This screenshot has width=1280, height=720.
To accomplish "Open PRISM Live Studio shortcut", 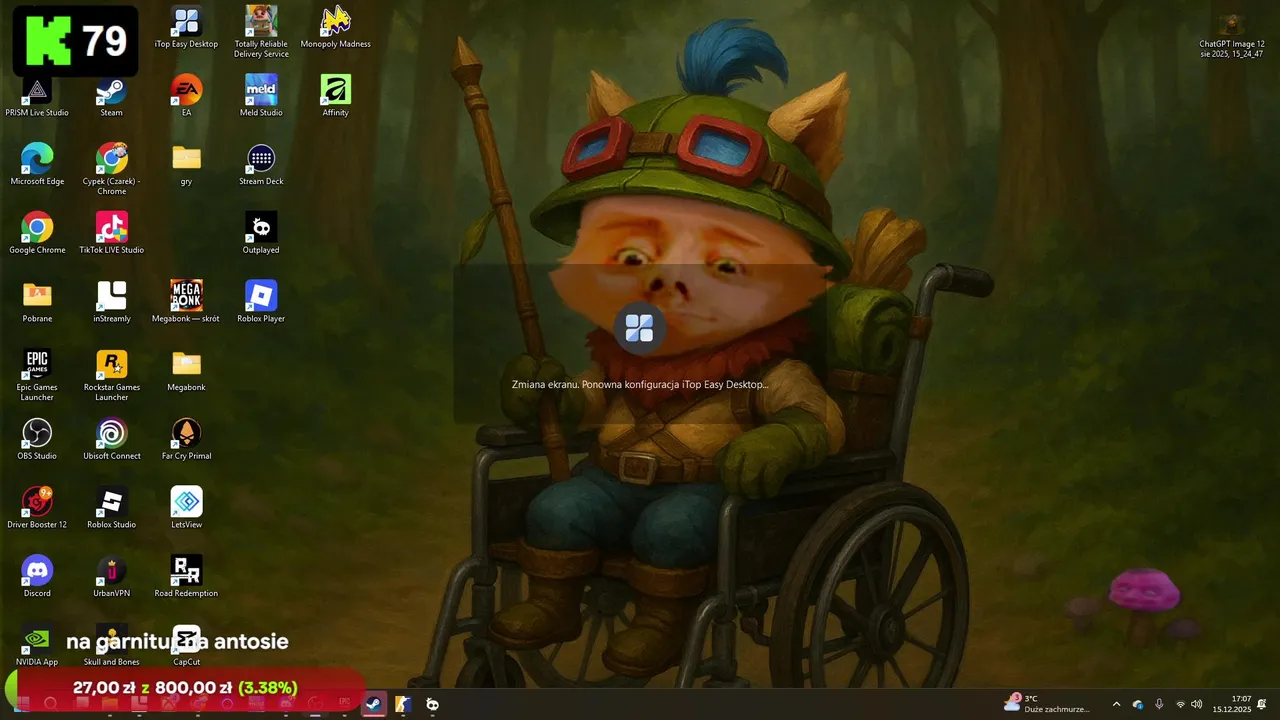I will 37,96.
